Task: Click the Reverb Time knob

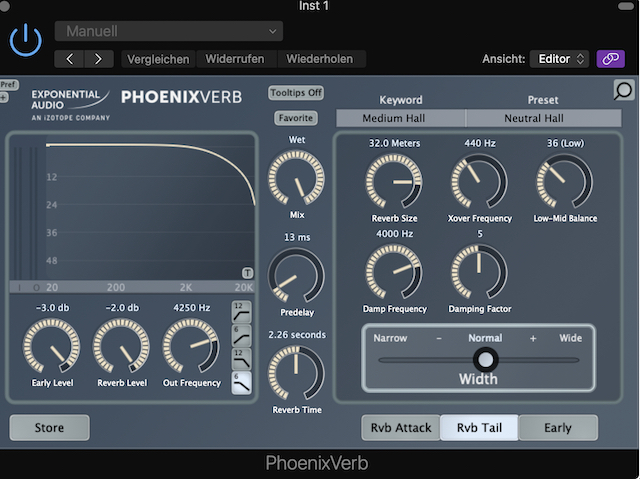Action: [x=296, y=373]
